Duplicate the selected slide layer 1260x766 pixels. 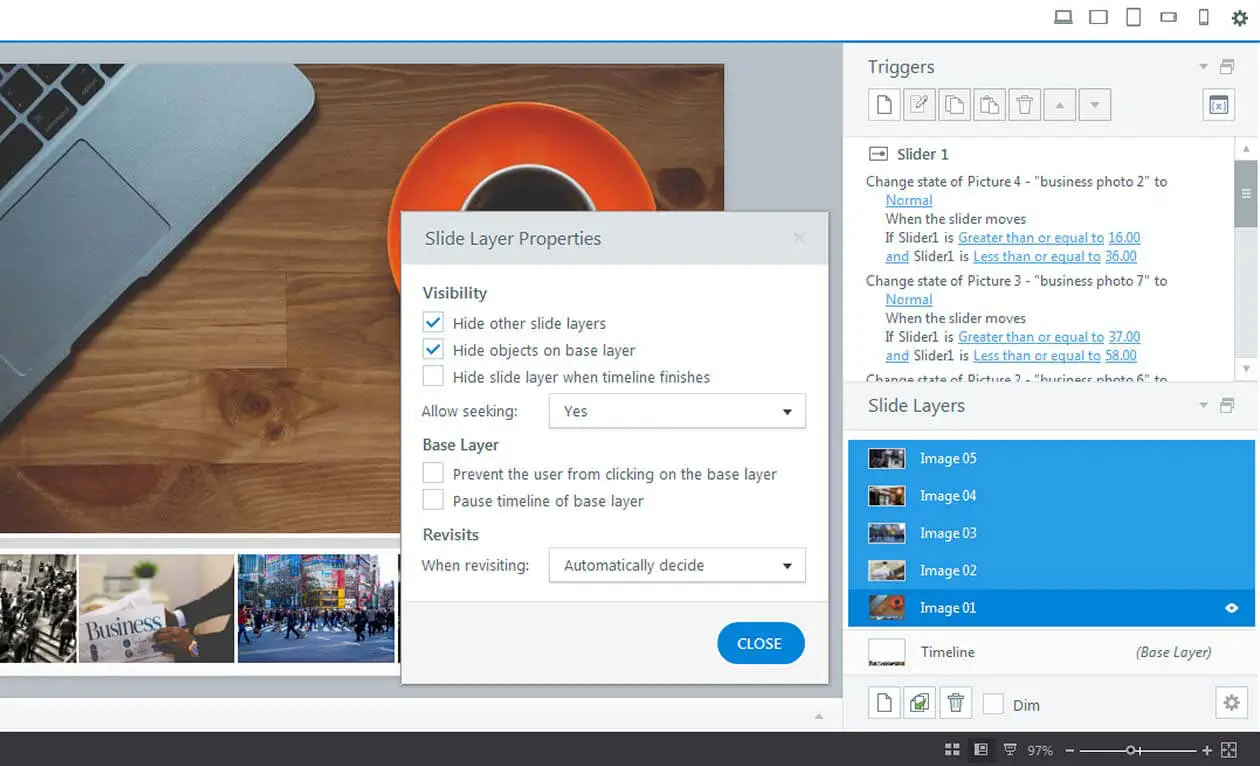(919, 702)
